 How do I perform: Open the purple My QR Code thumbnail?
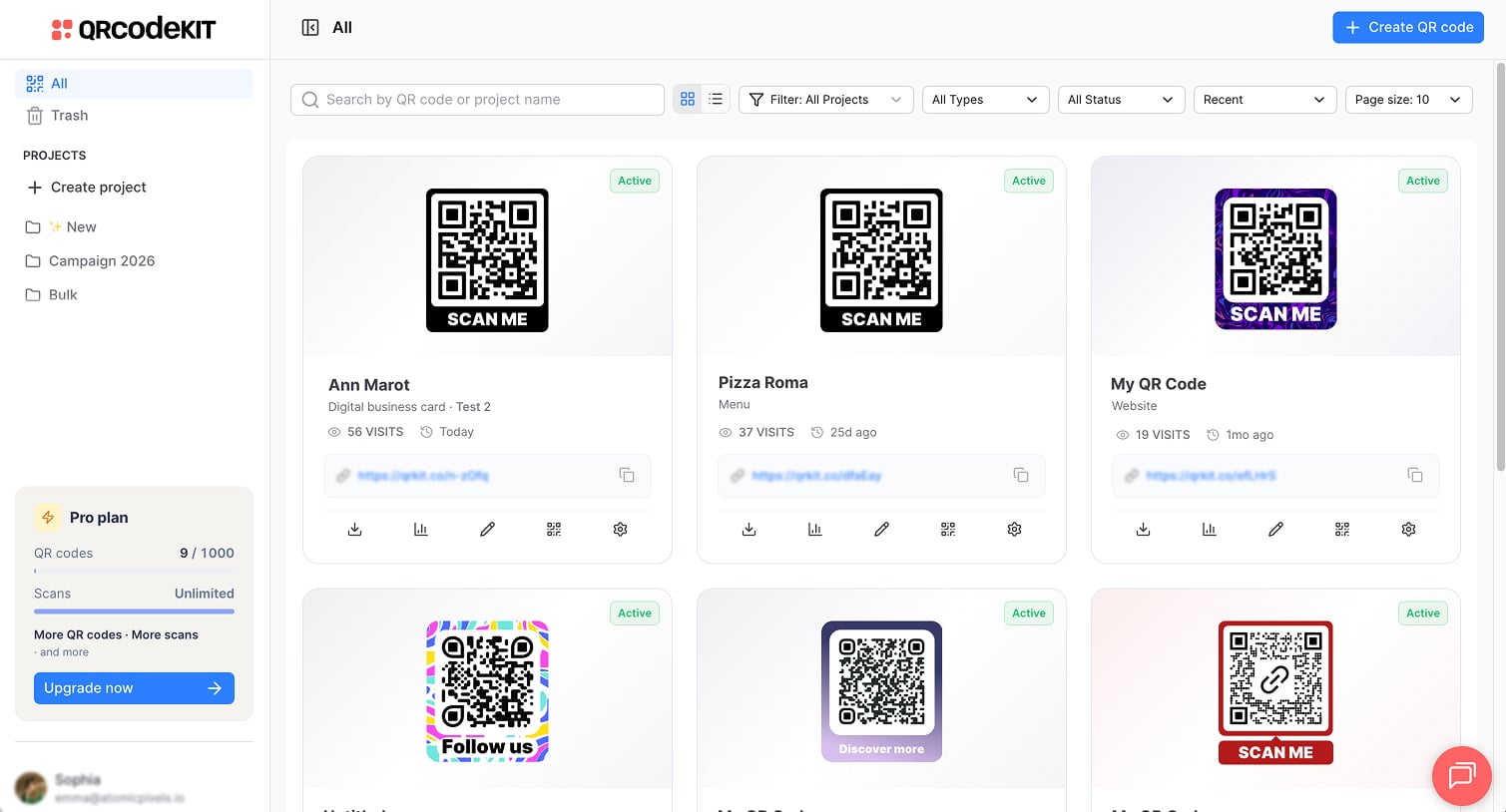click(x=1275, y=259)
